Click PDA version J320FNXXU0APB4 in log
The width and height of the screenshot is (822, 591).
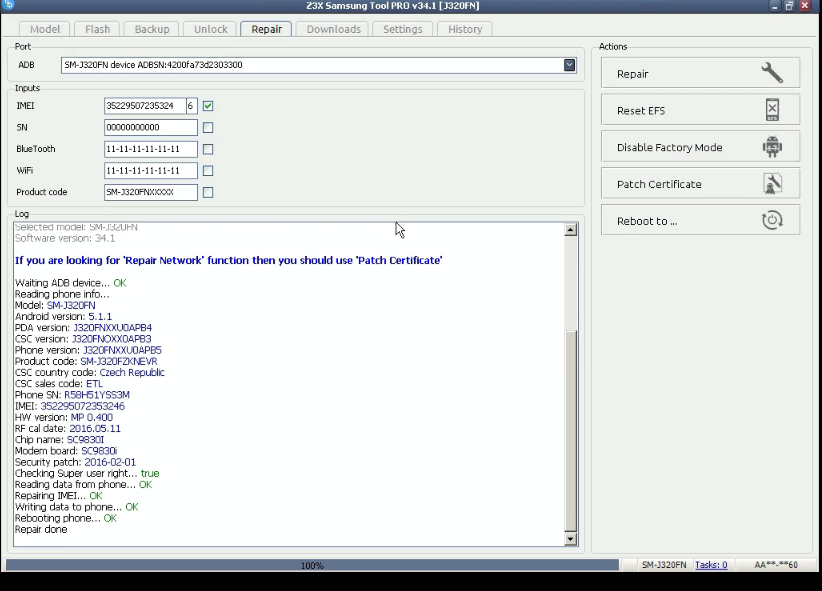(x=112, y=328)
